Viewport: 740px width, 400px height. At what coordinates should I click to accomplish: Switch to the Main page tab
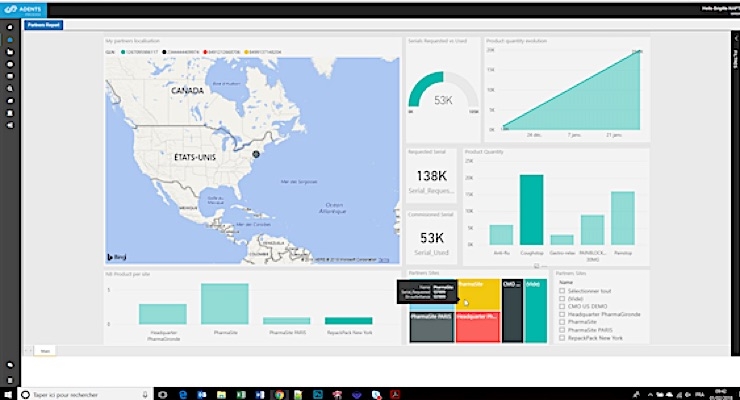(x=44, y=351)
